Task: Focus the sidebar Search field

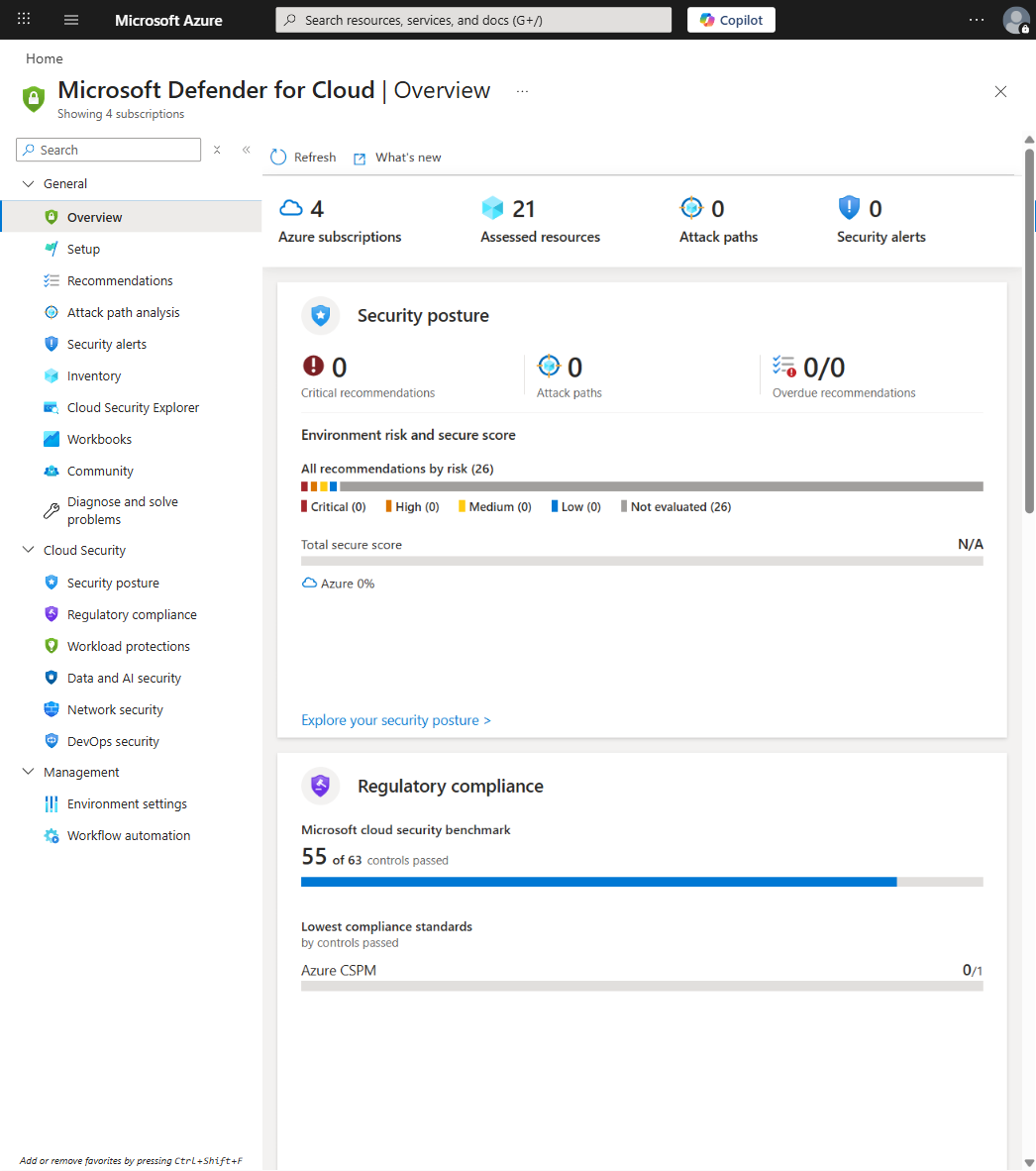Action: (x=108, y=150)
